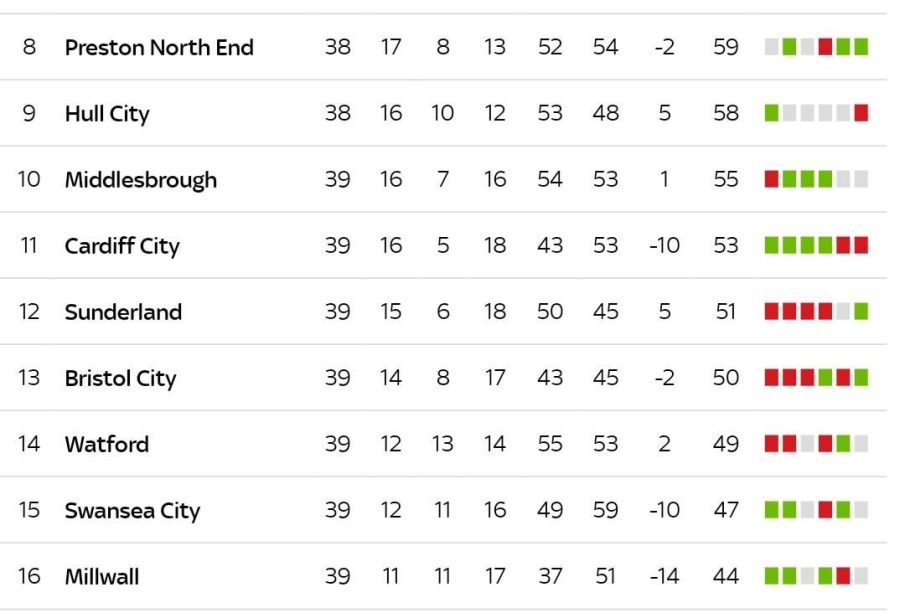Open the Hull City team page
This screenshot has height=613, width=905.
tap(107, 113)
